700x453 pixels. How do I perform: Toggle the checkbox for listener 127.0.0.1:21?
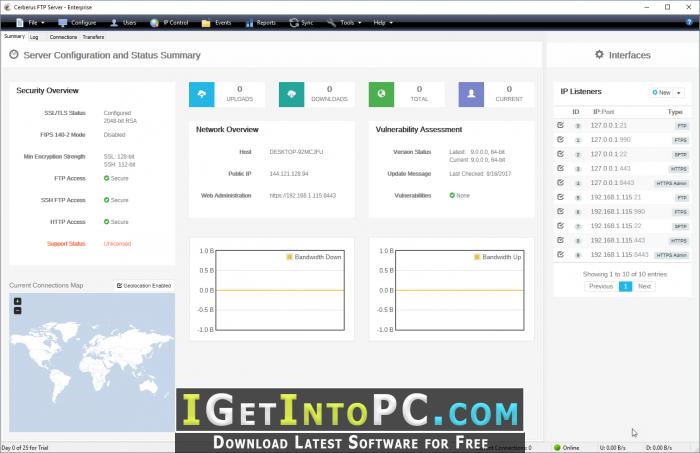point(560,125)
